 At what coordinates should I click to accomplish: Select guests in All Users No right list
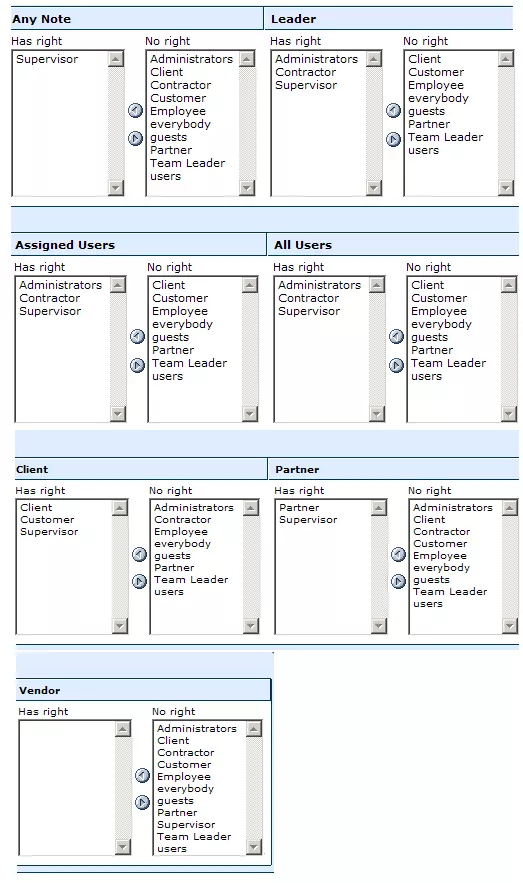pos(430,337)
